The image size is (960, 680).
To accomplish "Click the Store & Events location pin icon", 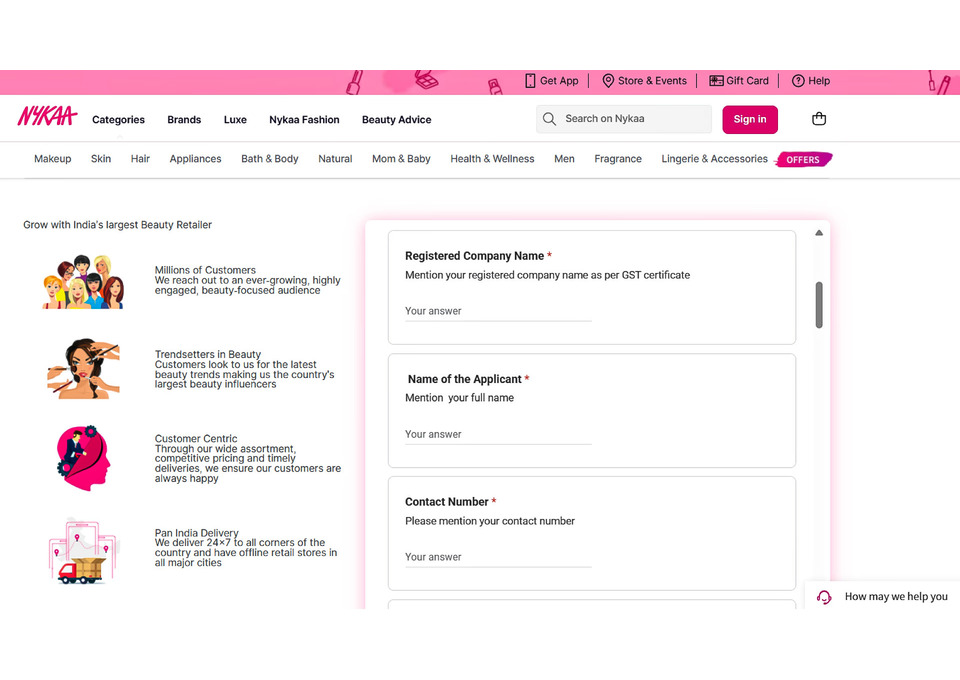I will 608,81.
